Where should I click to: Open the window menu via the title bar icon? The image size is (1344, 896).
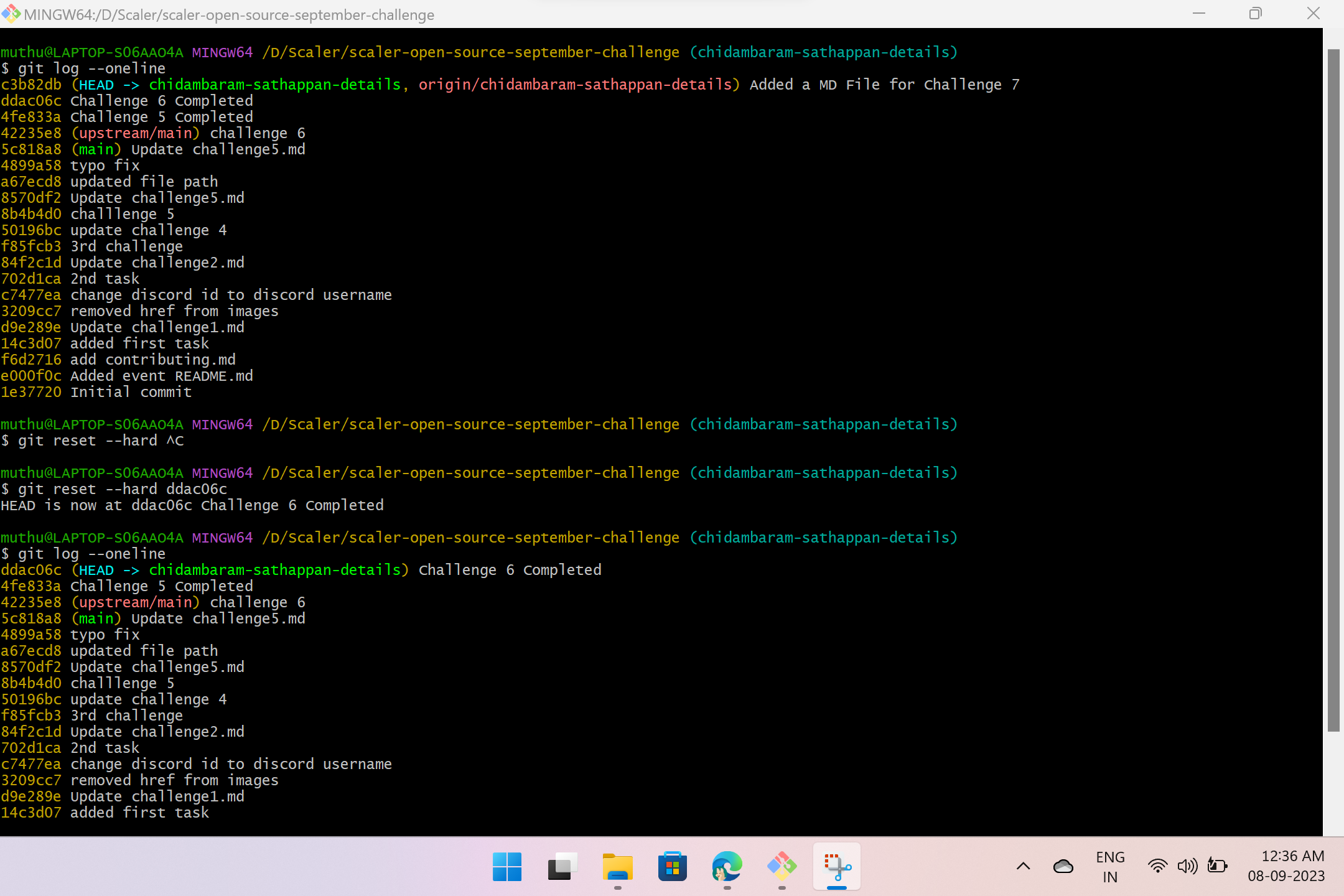(11, 14)
